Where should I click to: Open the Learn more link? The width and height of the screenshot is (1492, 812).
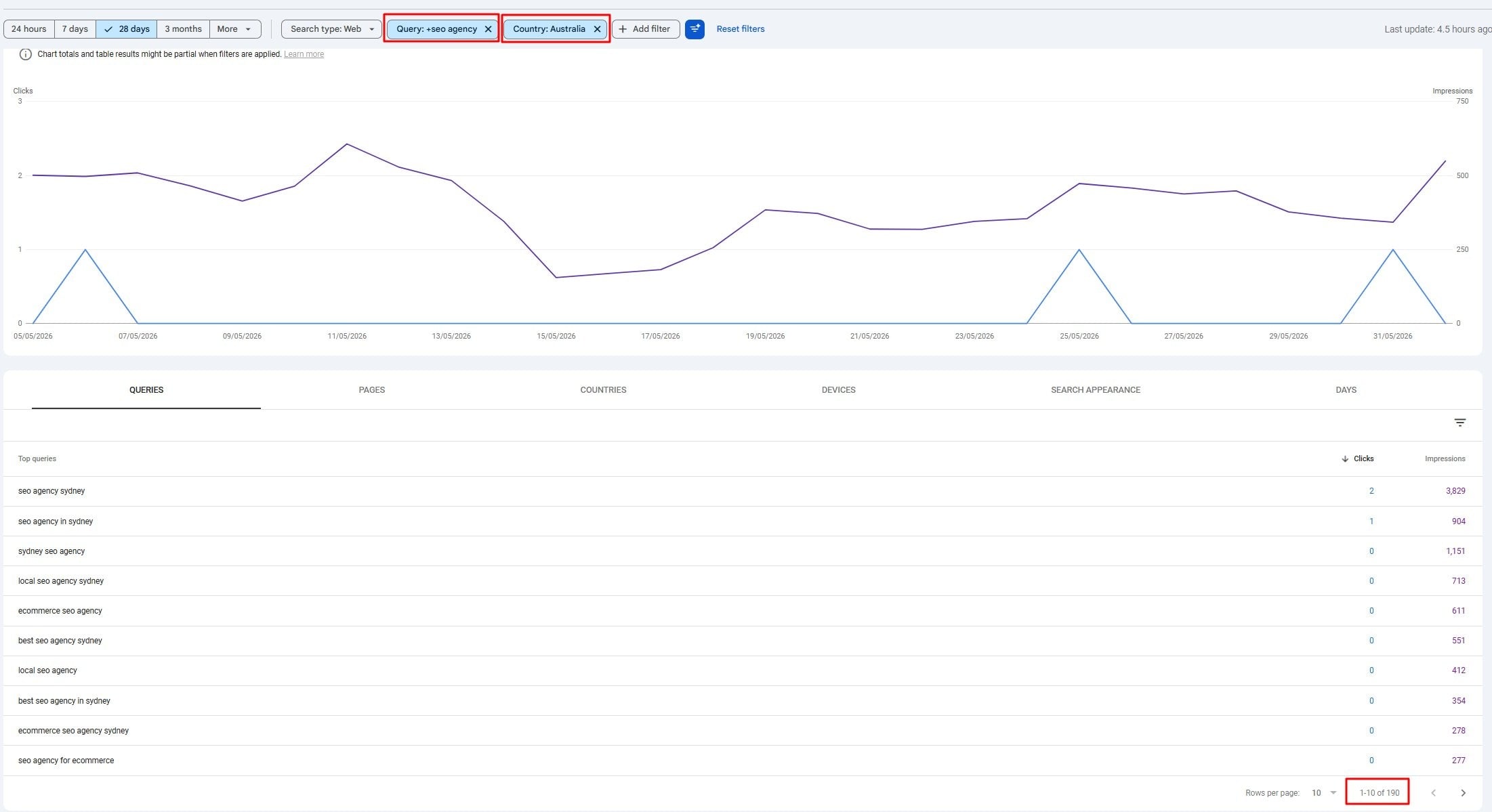[x=304, y=54]
